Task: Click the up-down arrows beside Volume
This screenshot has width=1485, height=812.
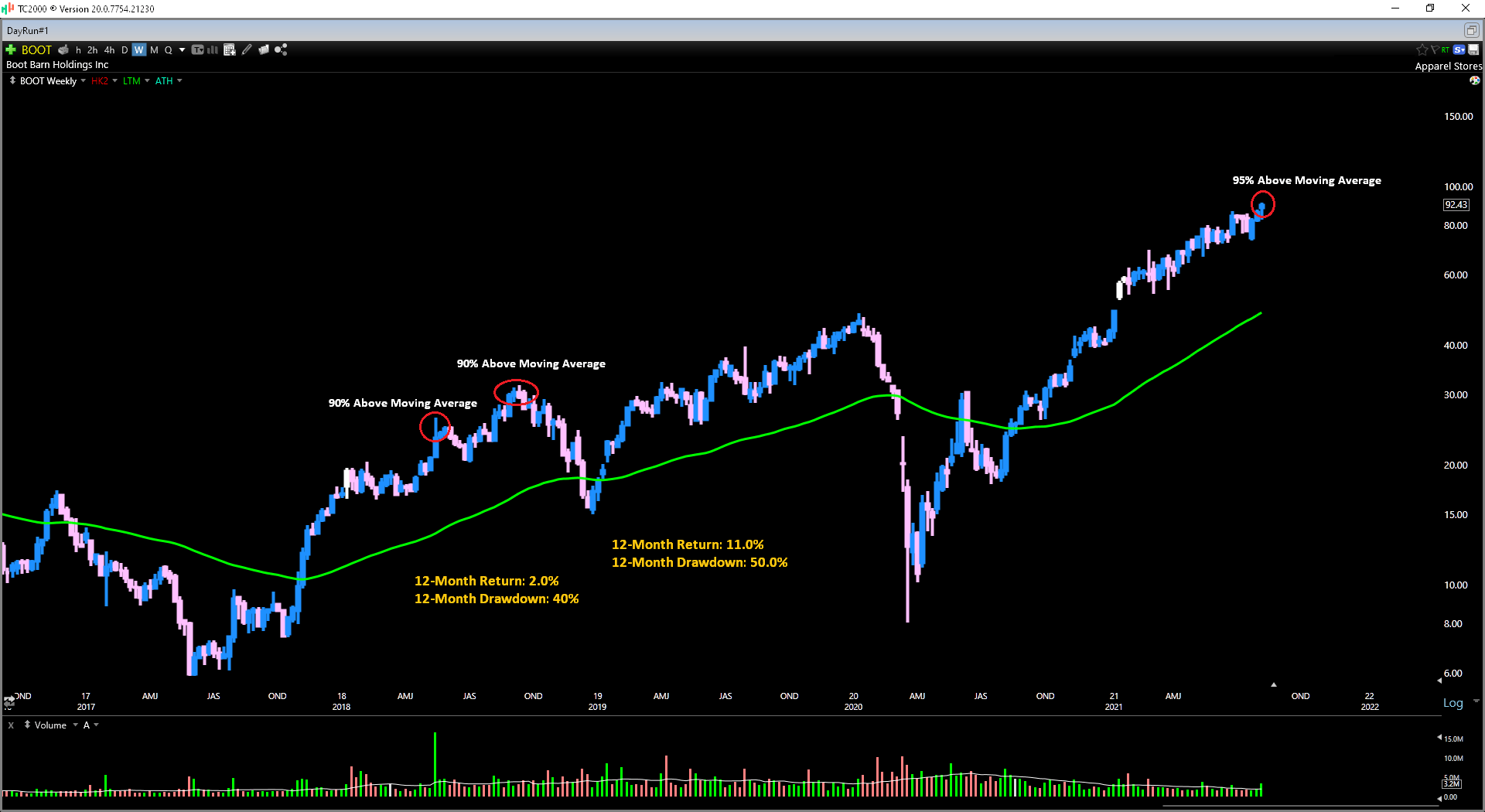Action: tap(28, 725)
